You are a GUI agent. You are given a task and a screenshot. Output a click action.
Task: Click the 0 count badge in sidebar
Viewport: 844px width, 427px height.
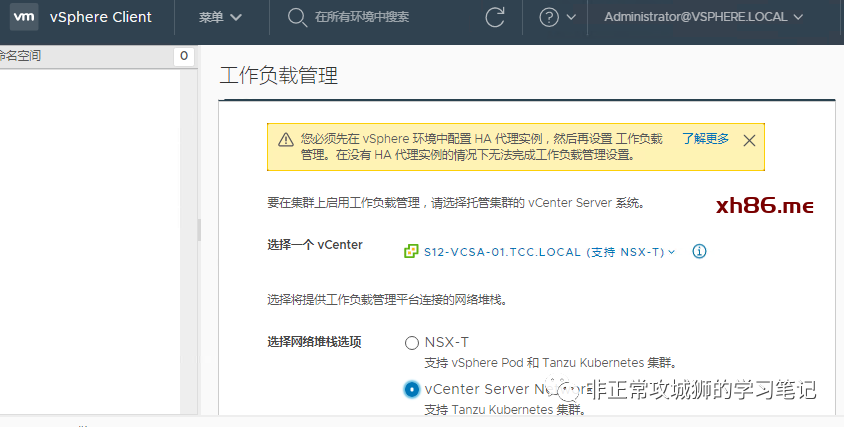pyautogui.click(x=183, y=57)
